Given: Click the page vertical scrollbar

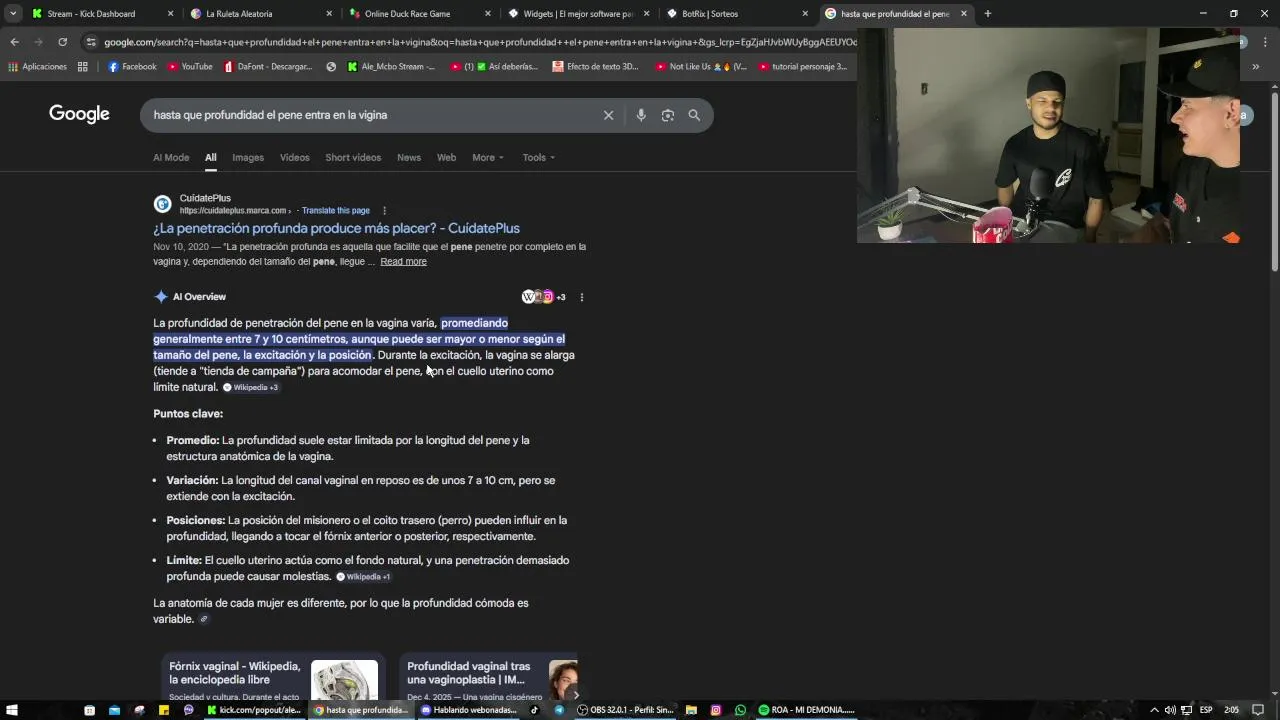Looking at the screenshot, I should coord(1274,180).
